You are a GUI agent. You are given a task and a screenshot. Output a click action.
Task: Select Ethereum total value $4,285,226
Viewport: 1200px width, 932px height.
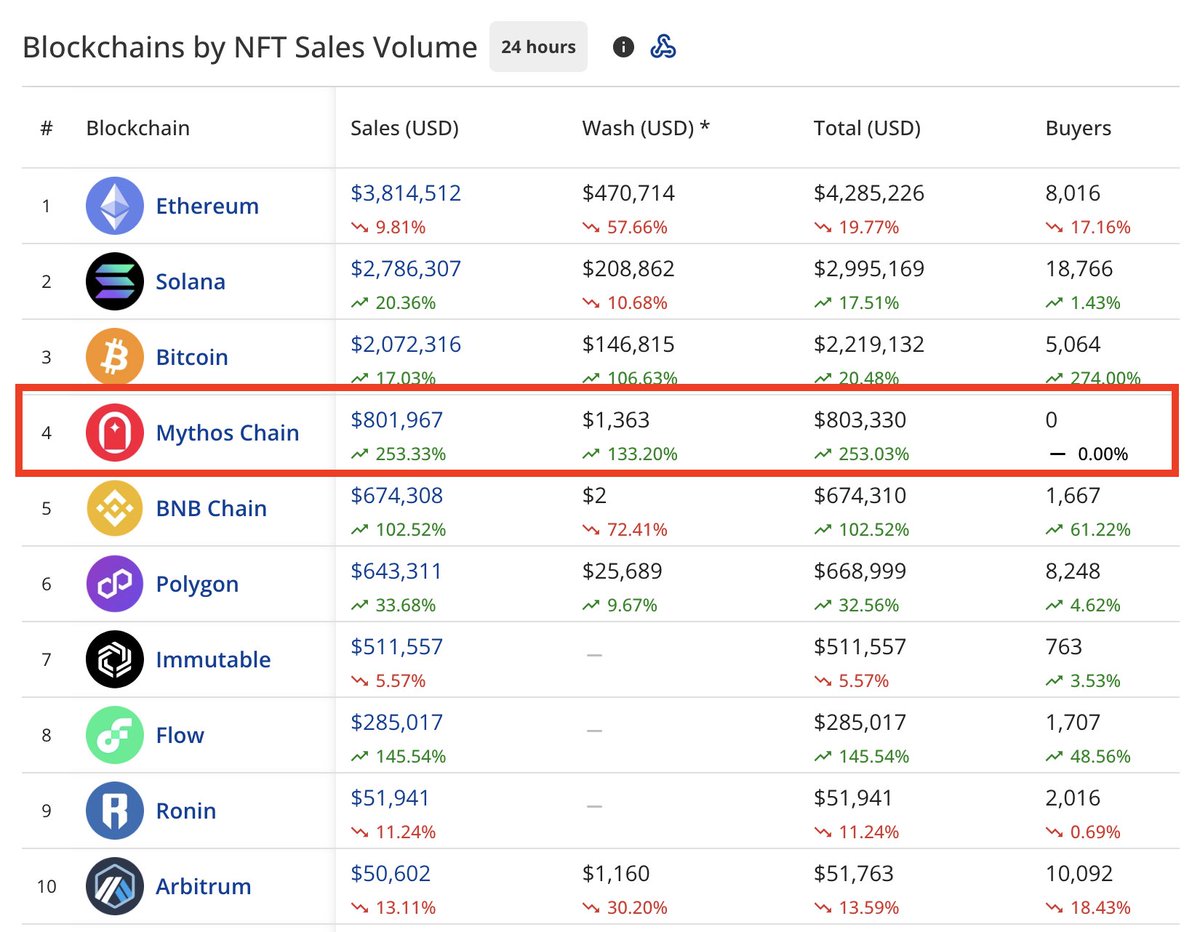point(869,193)
